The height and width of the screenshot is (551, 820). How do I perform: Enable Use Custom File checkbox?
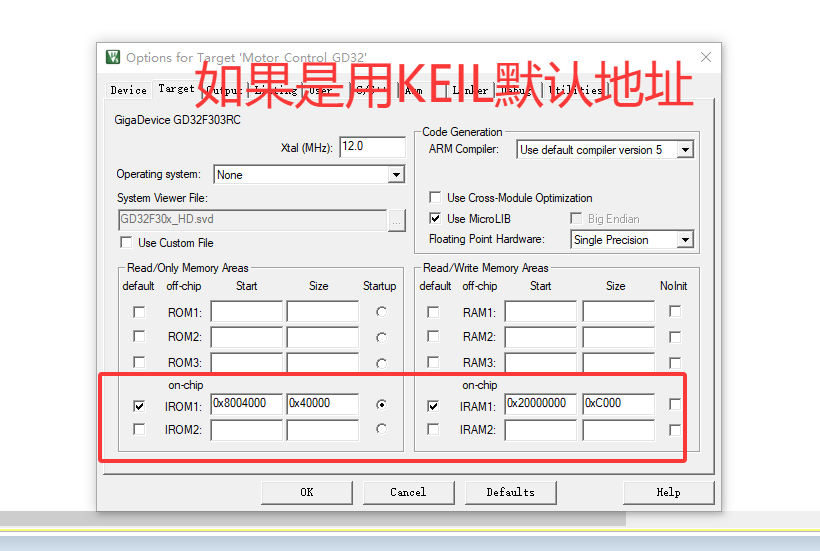[126, 243]
